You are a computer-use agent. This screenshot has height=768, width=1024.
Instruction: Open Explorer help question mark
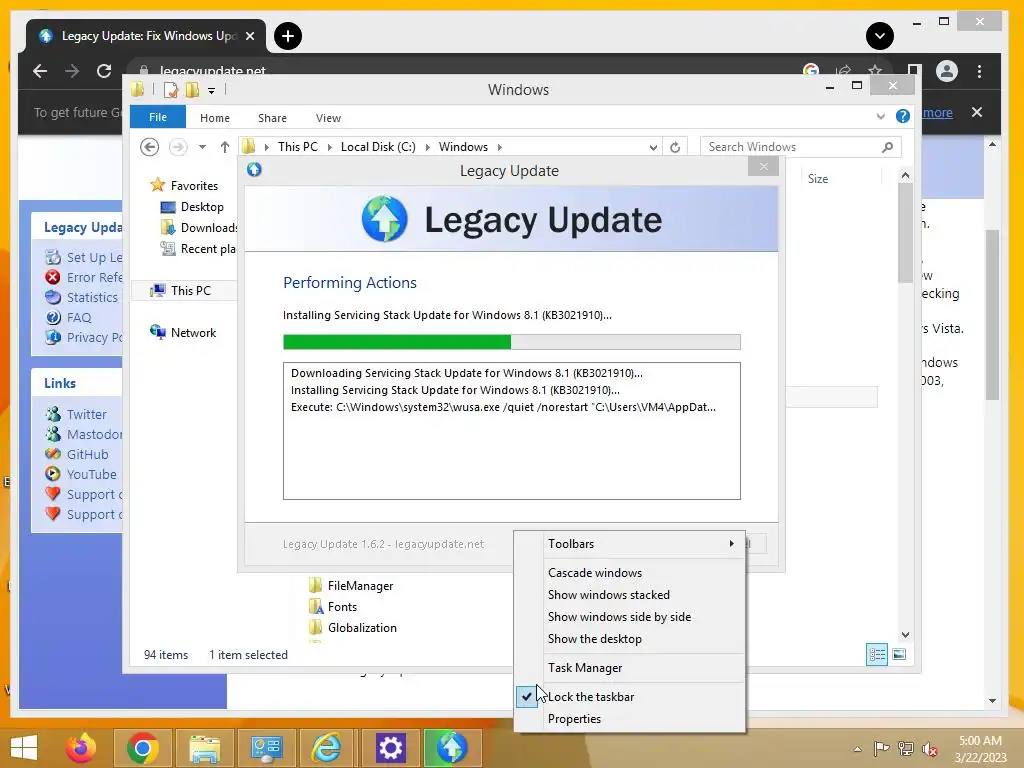[x=903, y=116]
